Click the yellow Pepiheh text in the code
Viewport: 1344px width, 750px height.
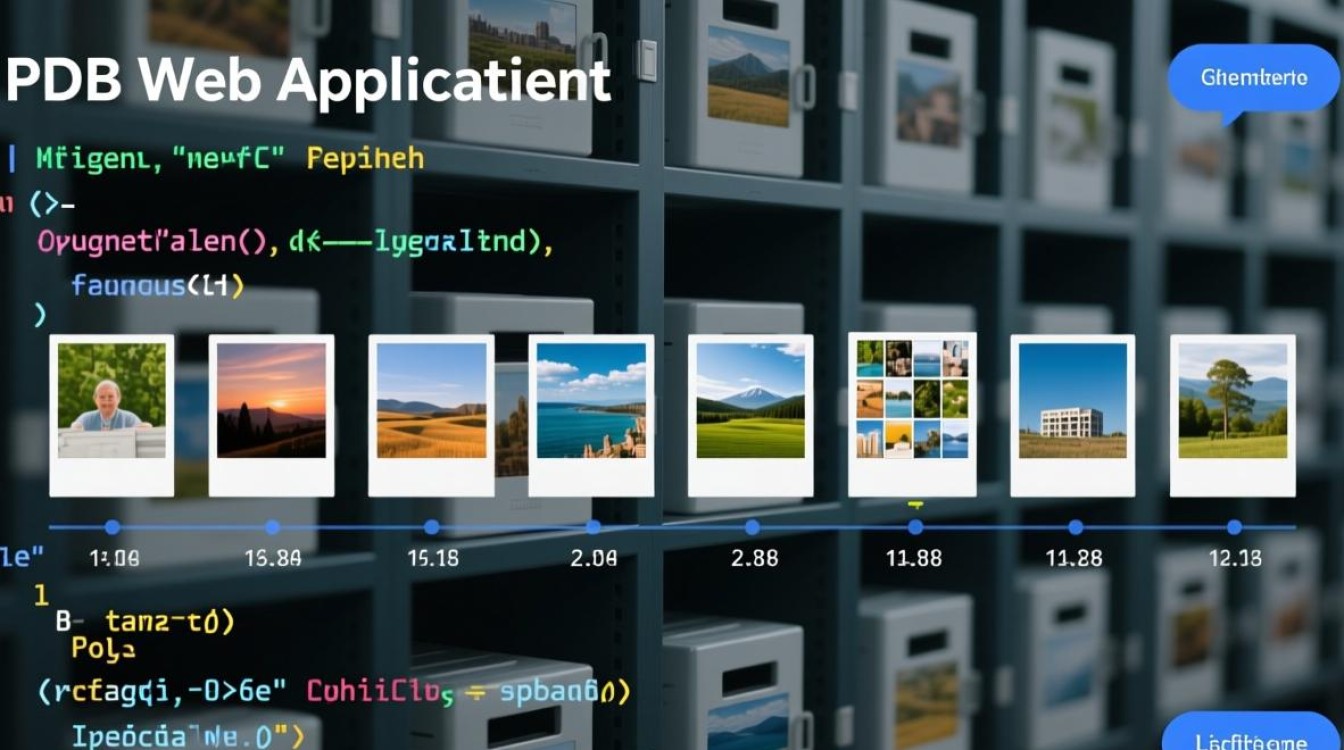click(364, 159)
